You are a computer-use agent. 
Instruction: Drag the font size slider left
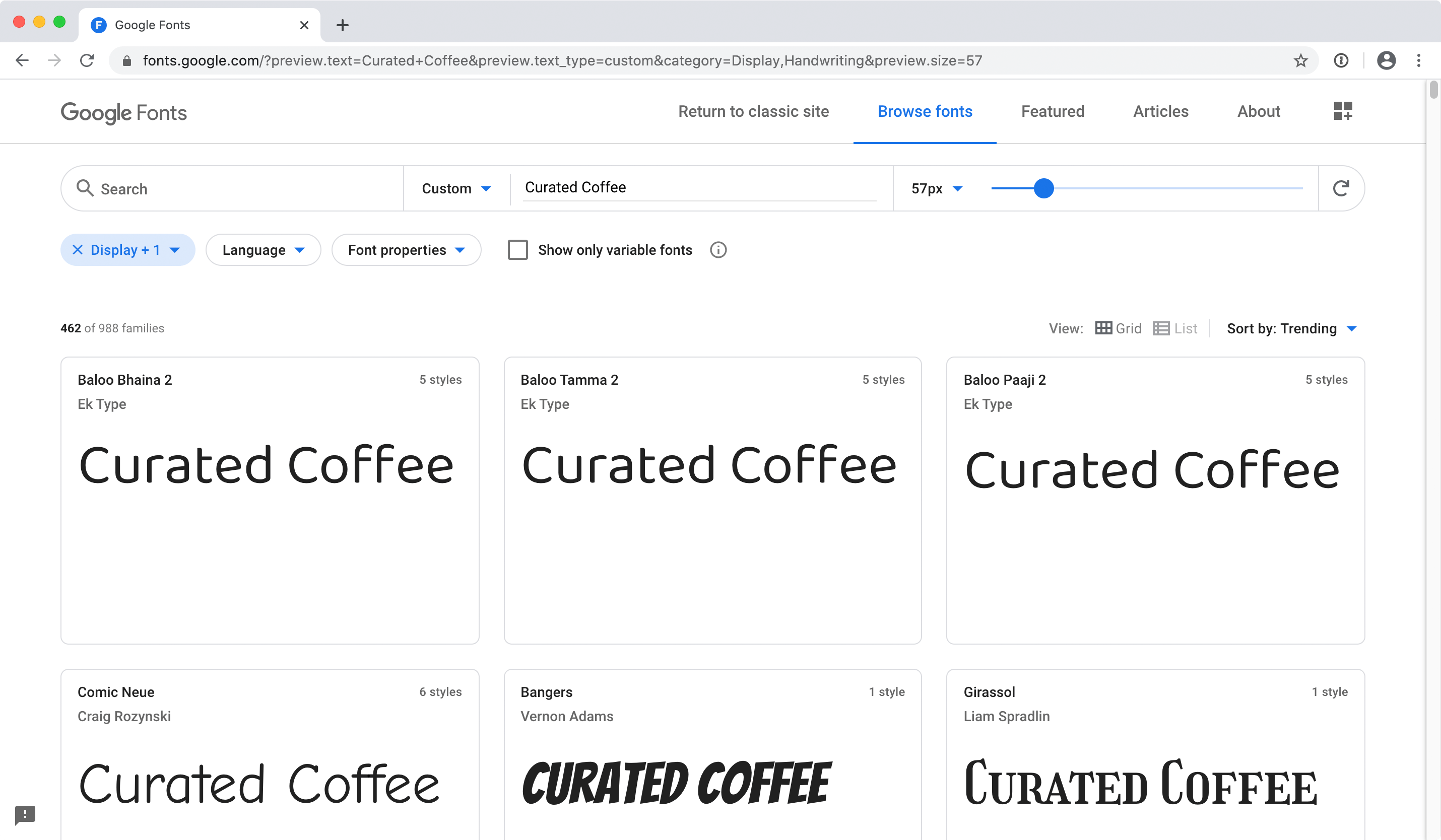(1045, 188)
